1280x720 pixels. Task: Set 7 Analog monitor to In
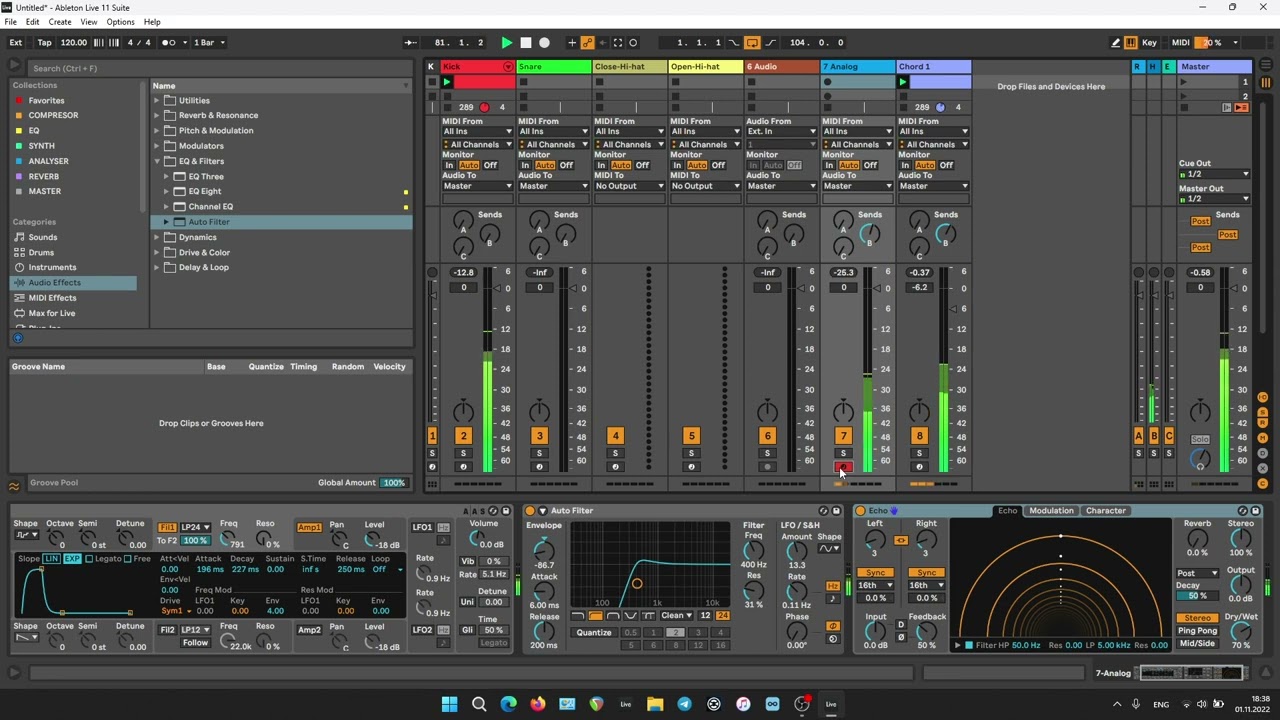[830, 165]
